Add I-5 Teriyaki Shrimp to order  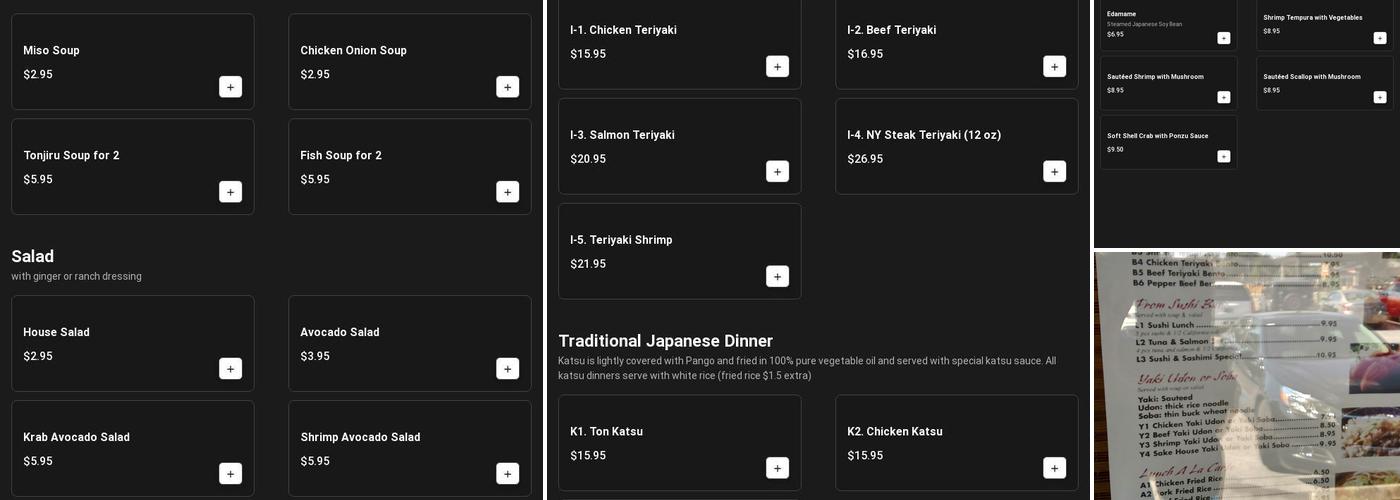777,277
